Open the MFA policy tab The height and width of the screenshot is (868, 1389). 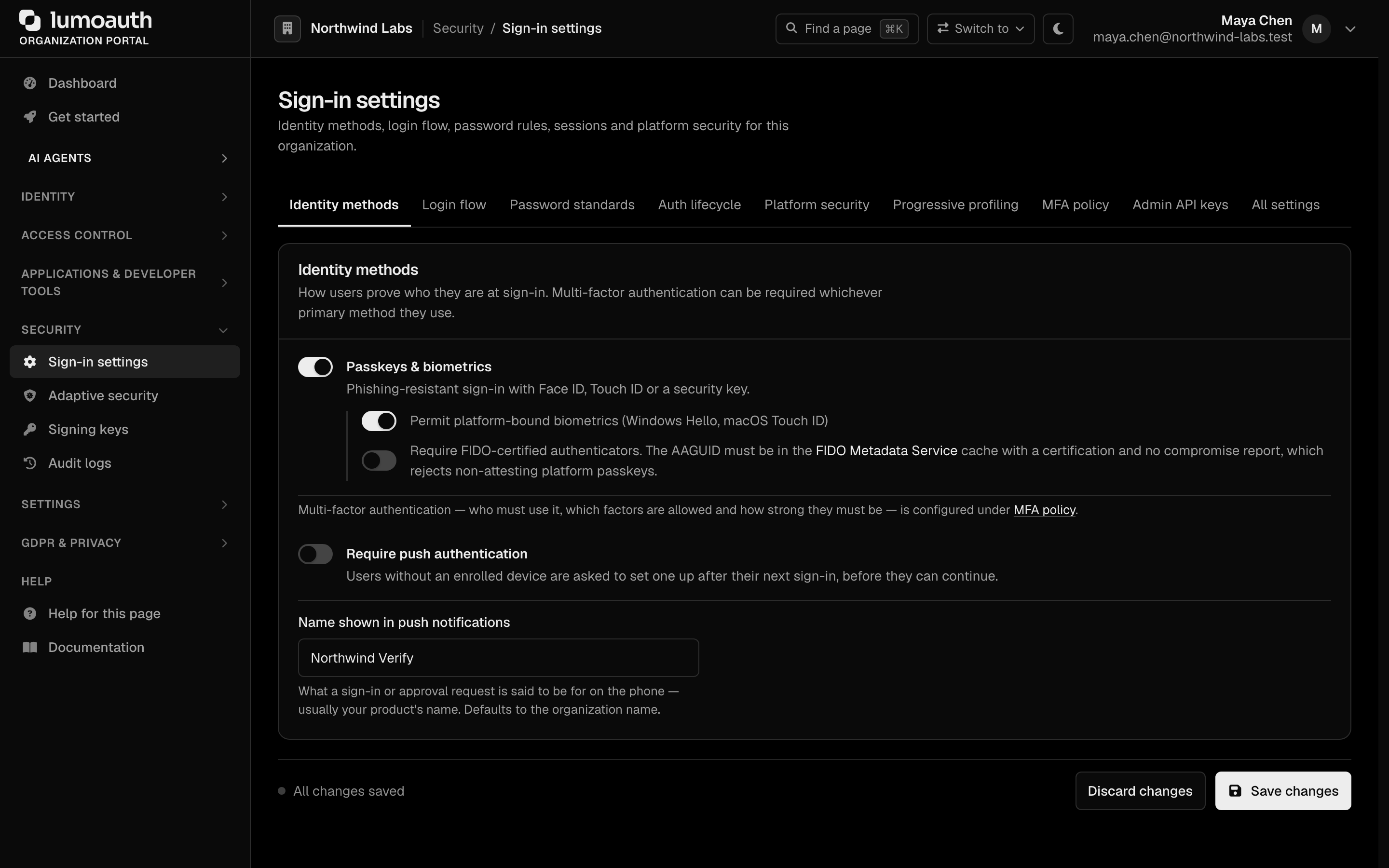click(1075, 205)
